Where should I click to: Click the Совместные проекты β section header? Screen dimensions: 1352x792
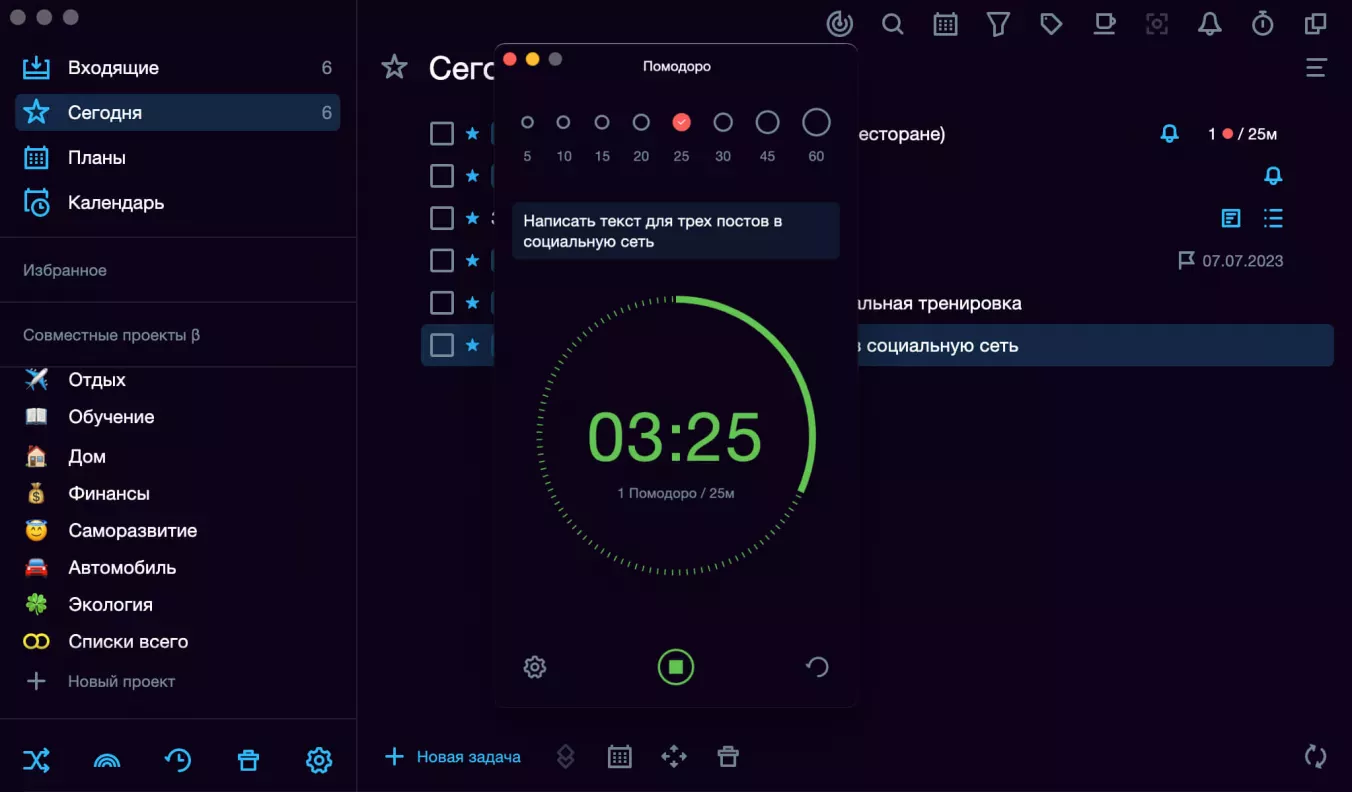(111, 335)
